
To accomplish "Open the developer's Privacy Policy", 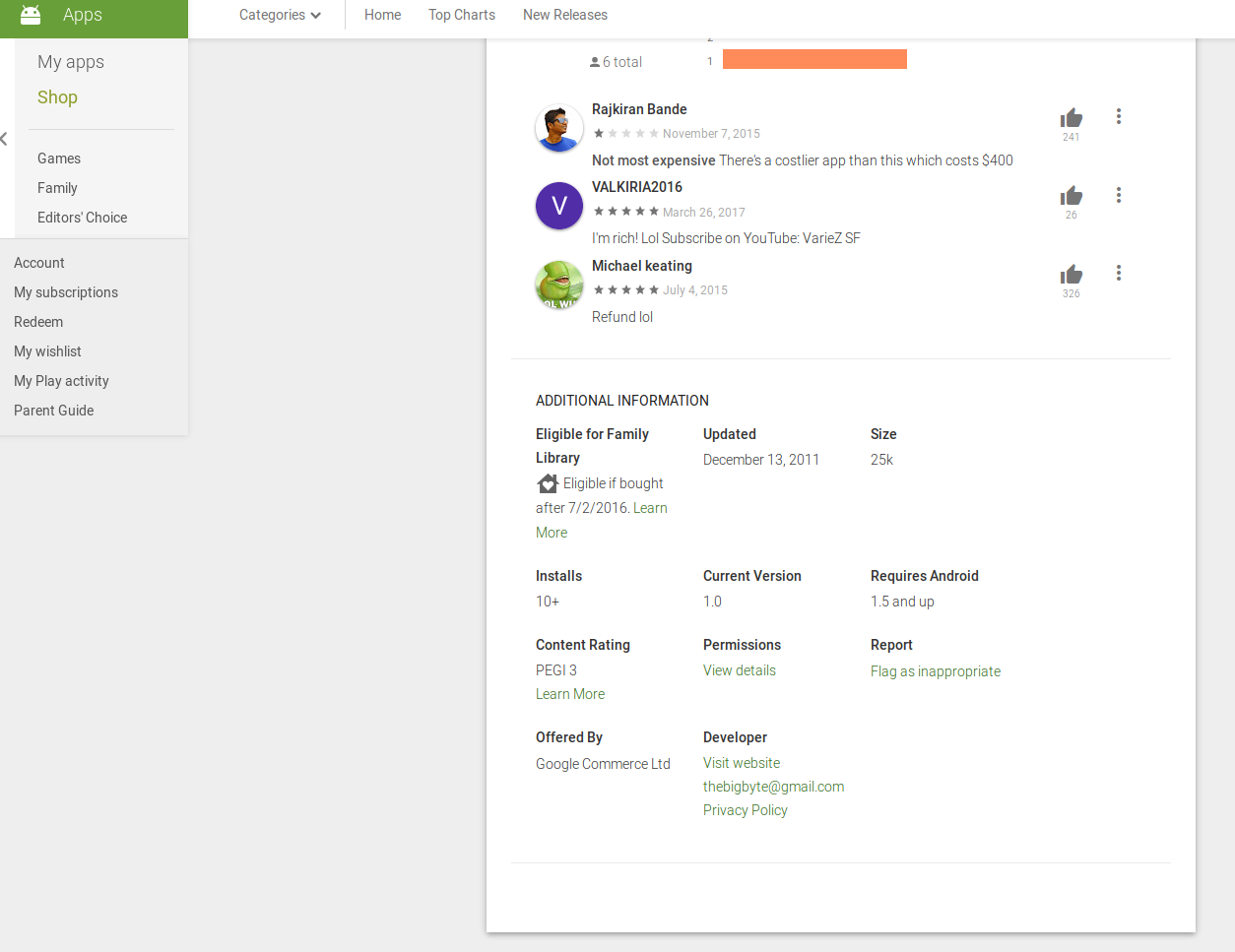I will 745,810.
